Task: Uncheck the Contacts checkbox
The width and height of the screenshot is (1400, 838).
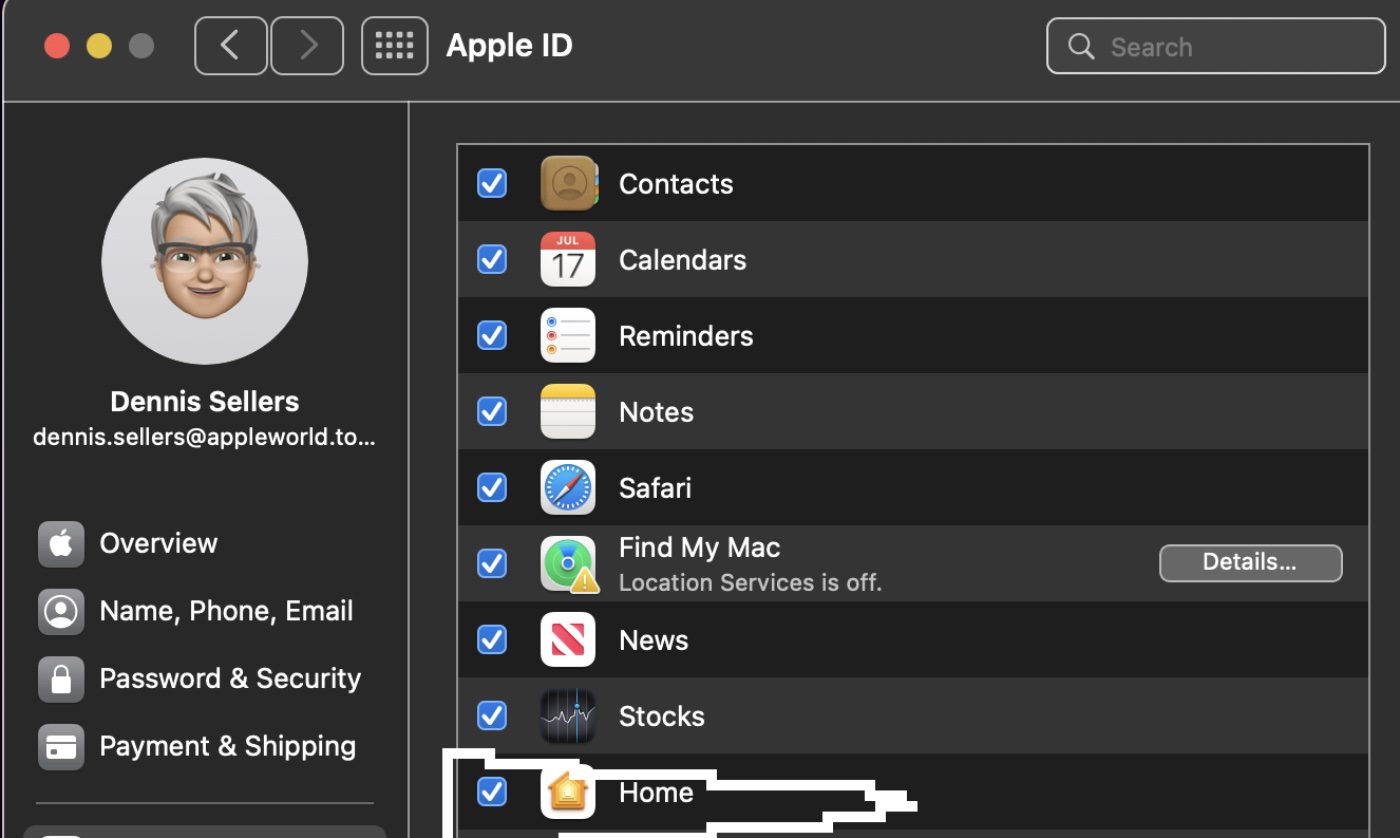Action: (x=492, y=183)
